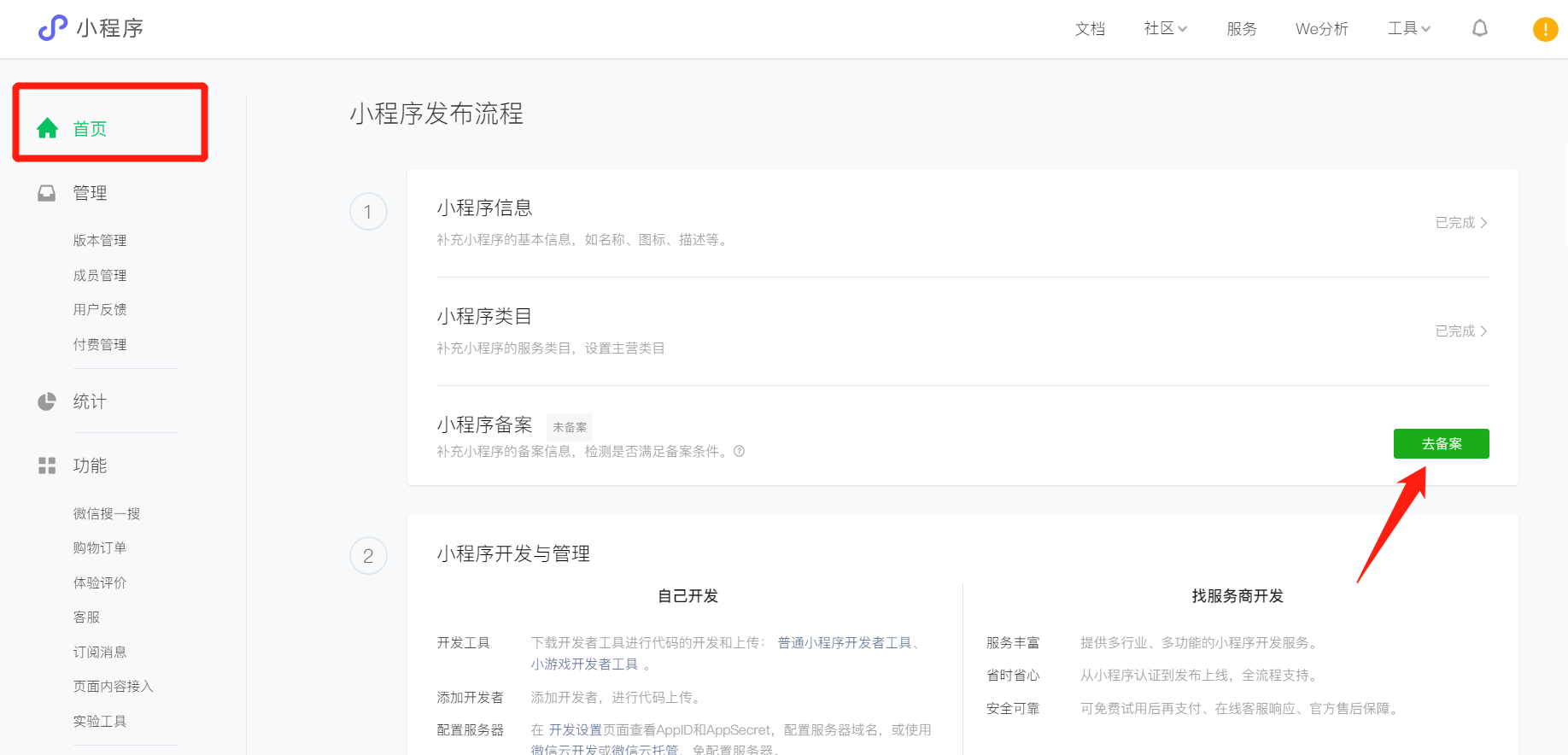Viewport: 1568px width, 755px height.
Task: Select the 统计 pie chart icon
Action: (x=47, y=401)
